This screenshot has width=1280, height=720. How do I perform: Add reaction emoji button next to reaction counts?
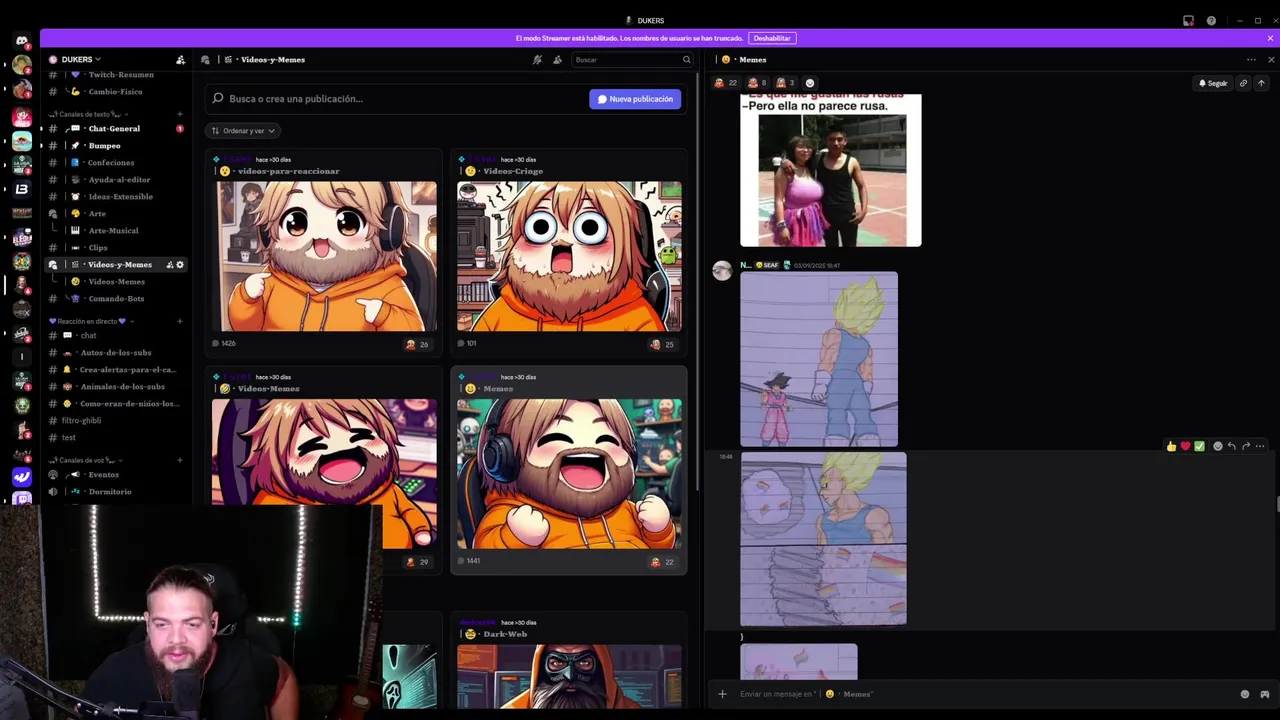pos(810,83)
